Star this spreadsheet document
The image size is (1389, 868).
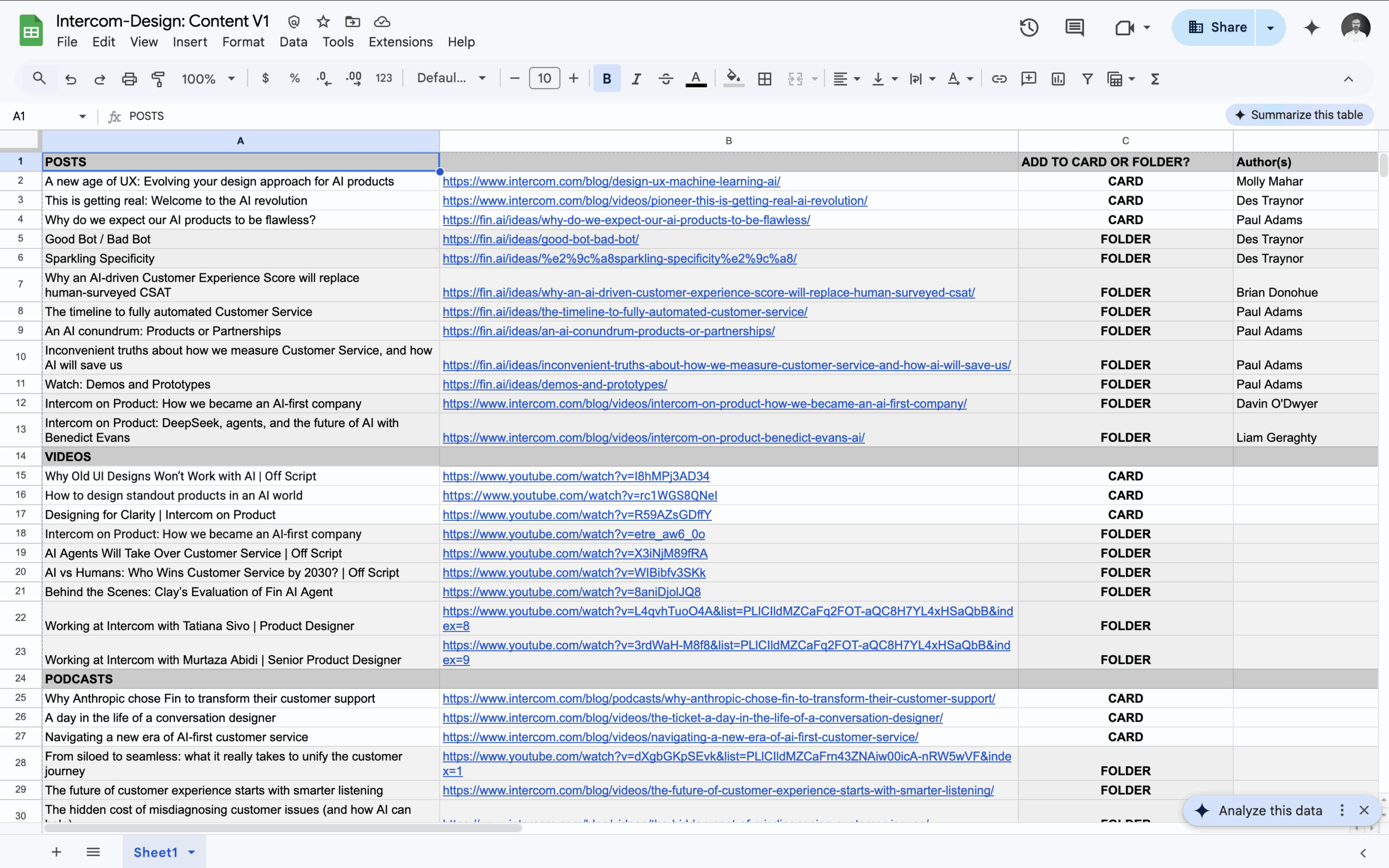point(323,22)
